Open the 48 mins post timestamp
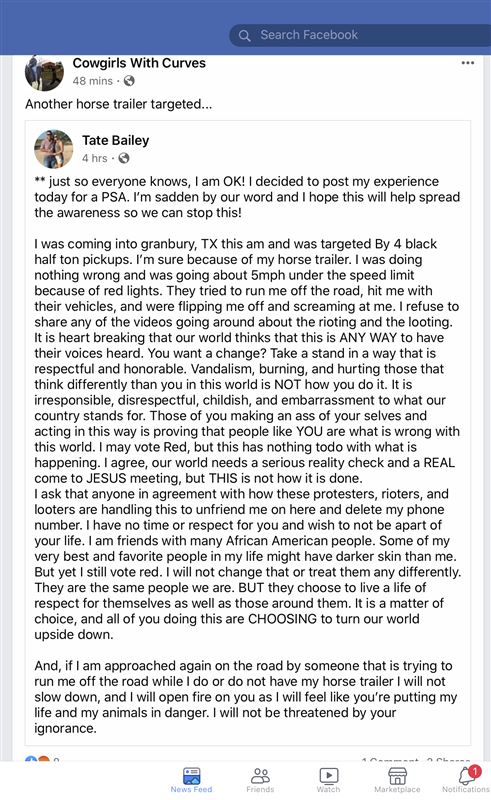491x800 pixels. pos(92,81)
